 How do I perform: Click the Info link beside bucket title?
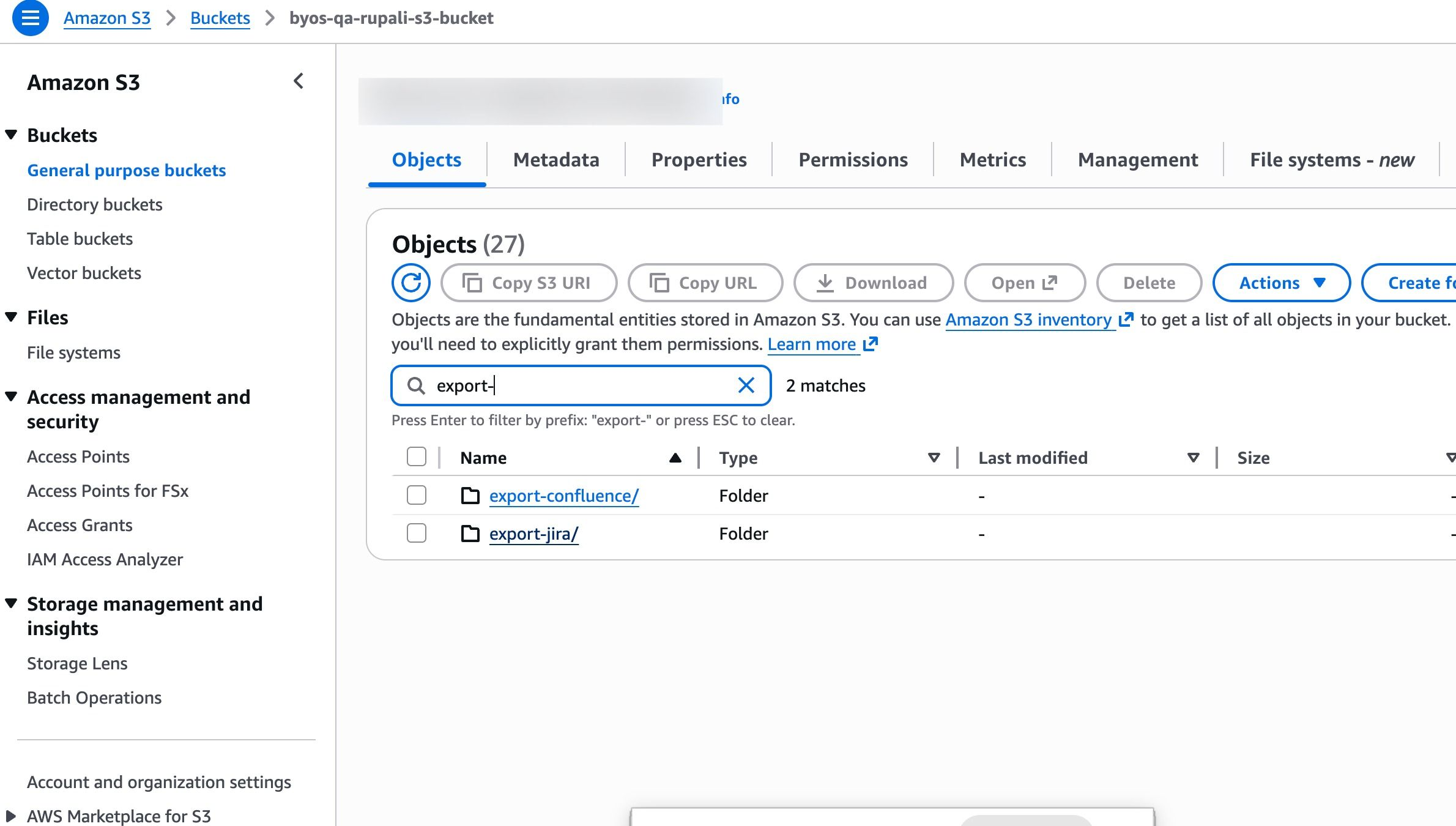point(730,99)
